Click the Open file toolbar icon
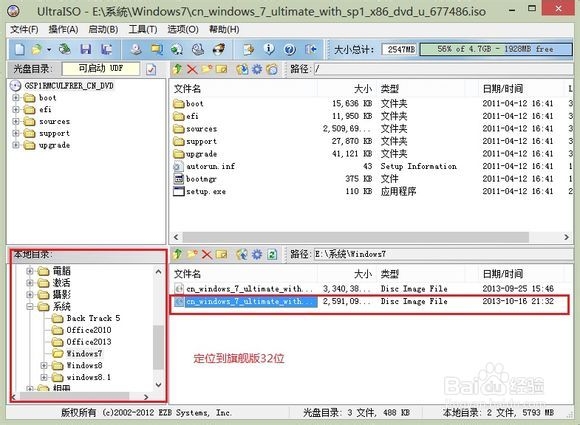 pyautogui.click(x=37, y=49)
